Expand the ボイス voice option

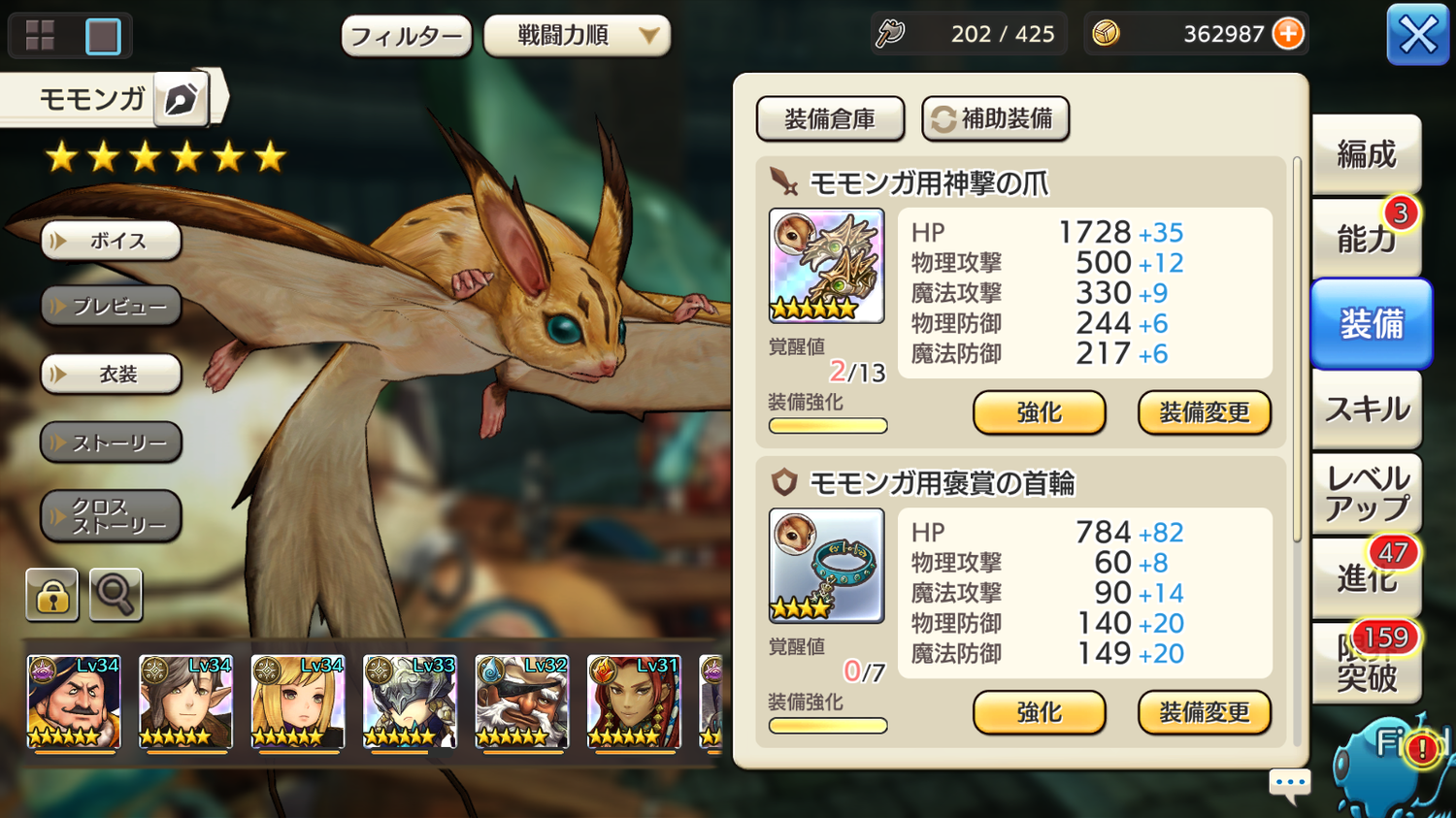pos(111,241)
